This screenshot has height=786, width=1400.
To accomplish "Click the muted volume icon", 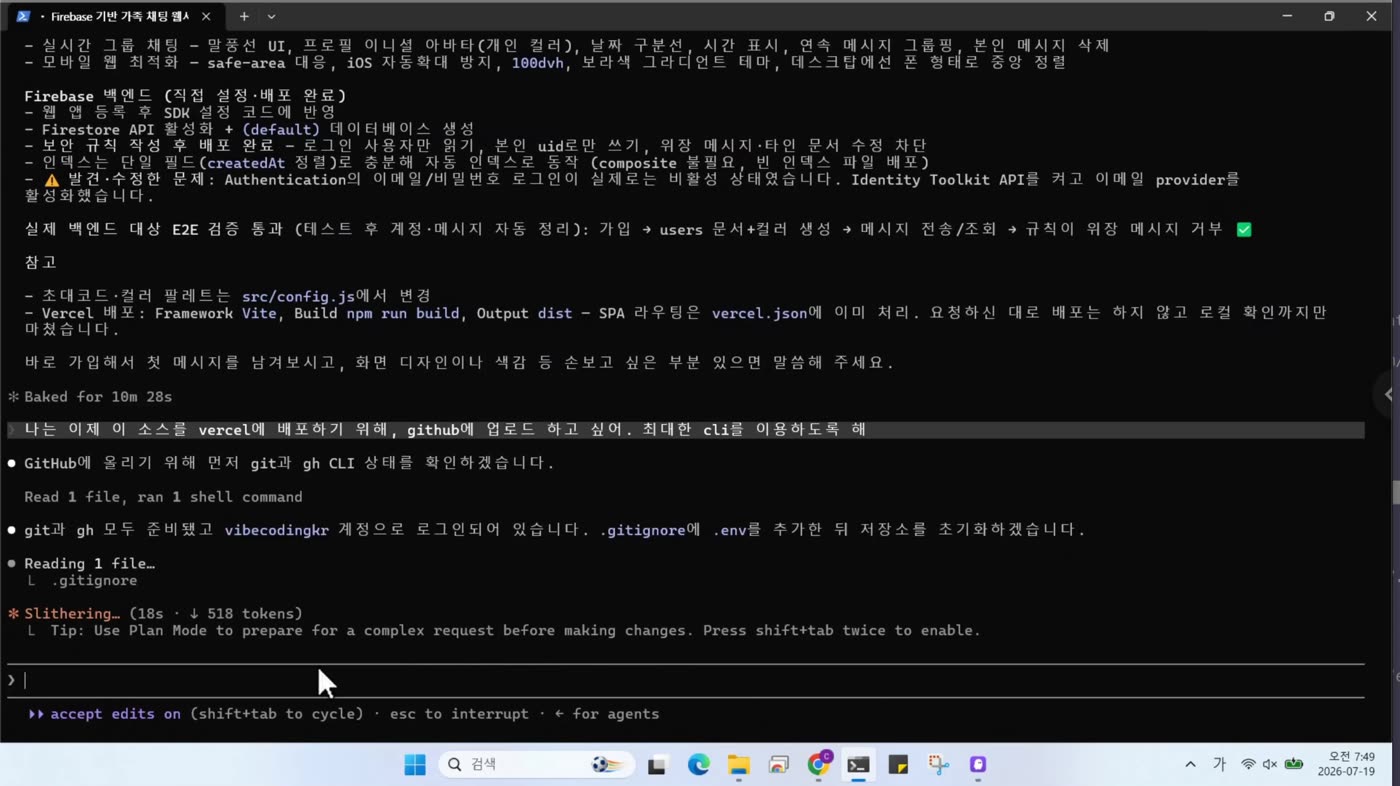I will click(x=1270, y=765).
